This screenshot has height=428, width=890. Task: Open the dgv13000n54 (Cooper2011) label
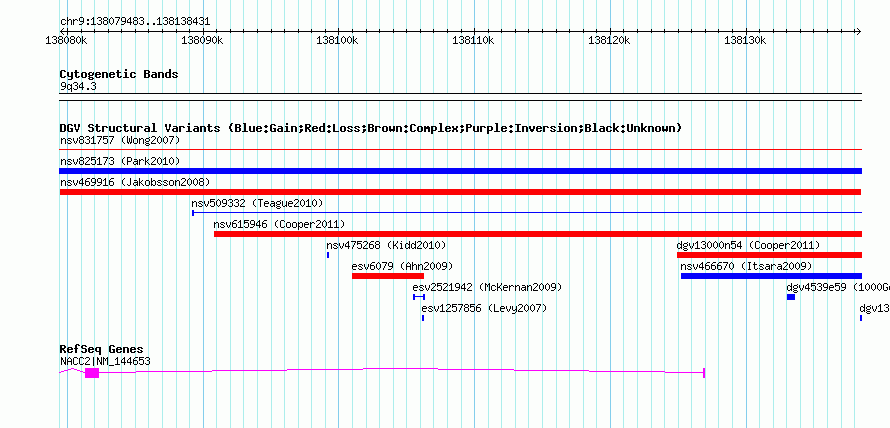(748, 245)
